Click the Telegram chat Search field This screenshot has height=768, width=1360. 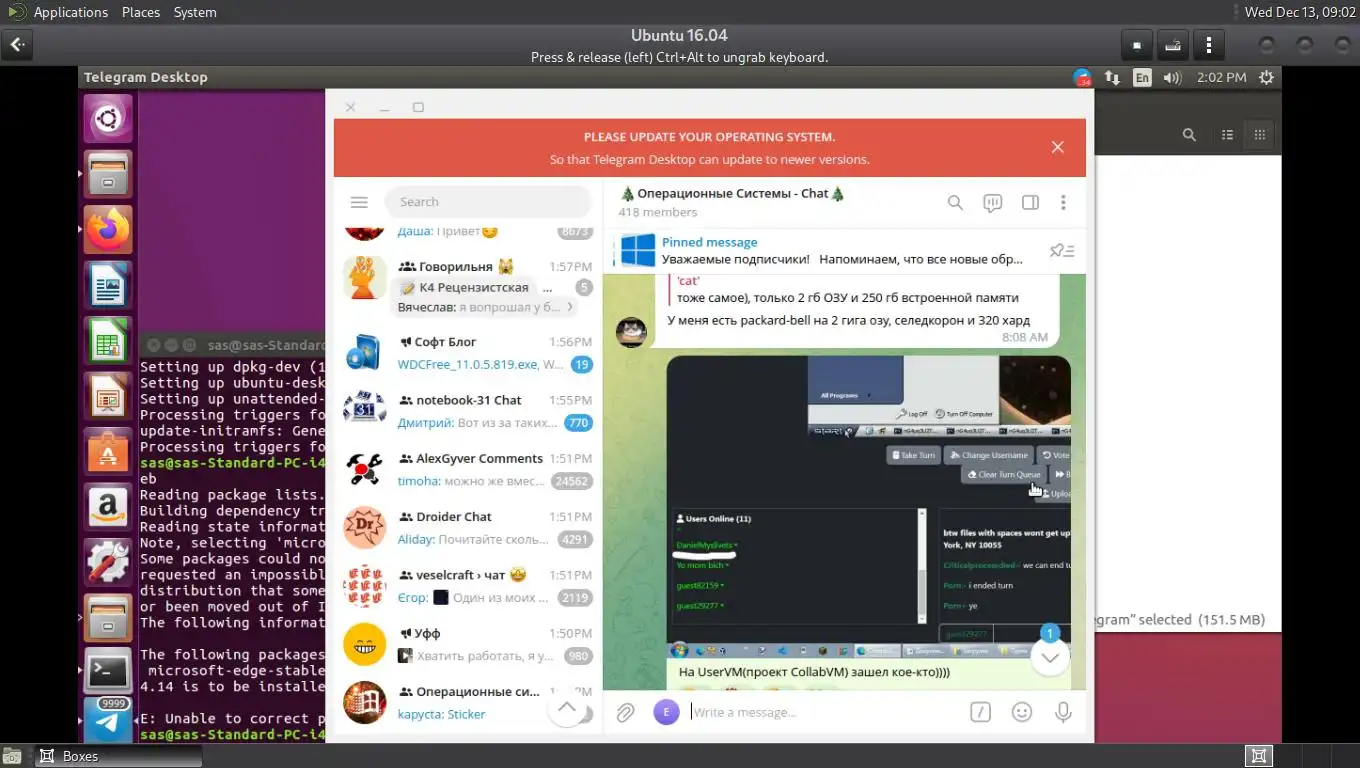click(x=488, y=202)
